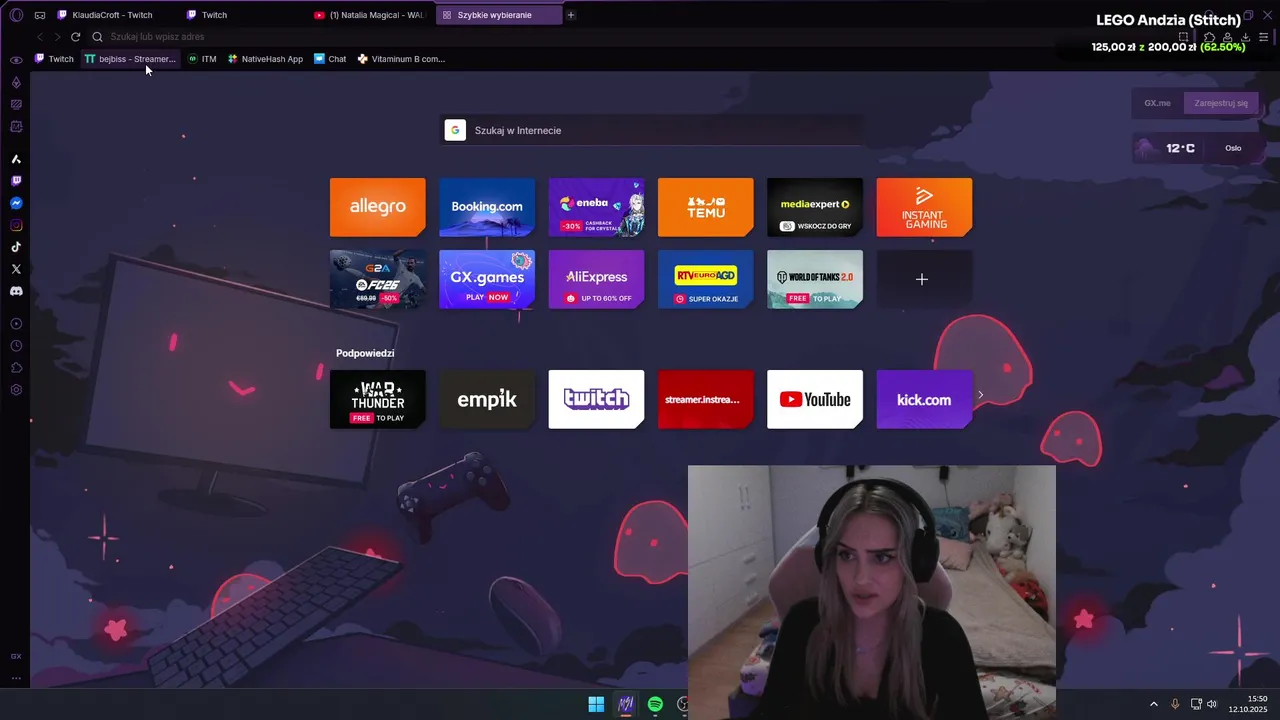Screen dimensions: 1280x720
Task: Open Settings gear in the sidebar
Action: 16,390
